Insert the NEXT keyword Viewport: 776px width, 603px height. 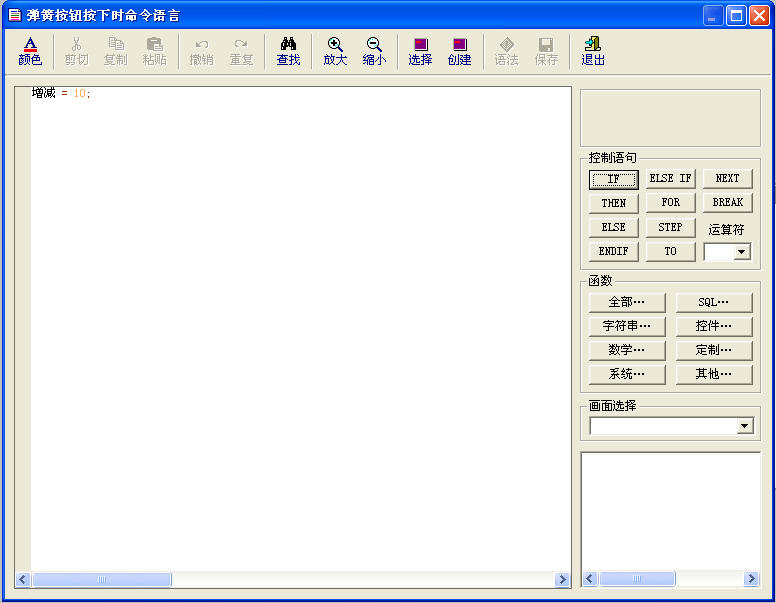point(728,179)
